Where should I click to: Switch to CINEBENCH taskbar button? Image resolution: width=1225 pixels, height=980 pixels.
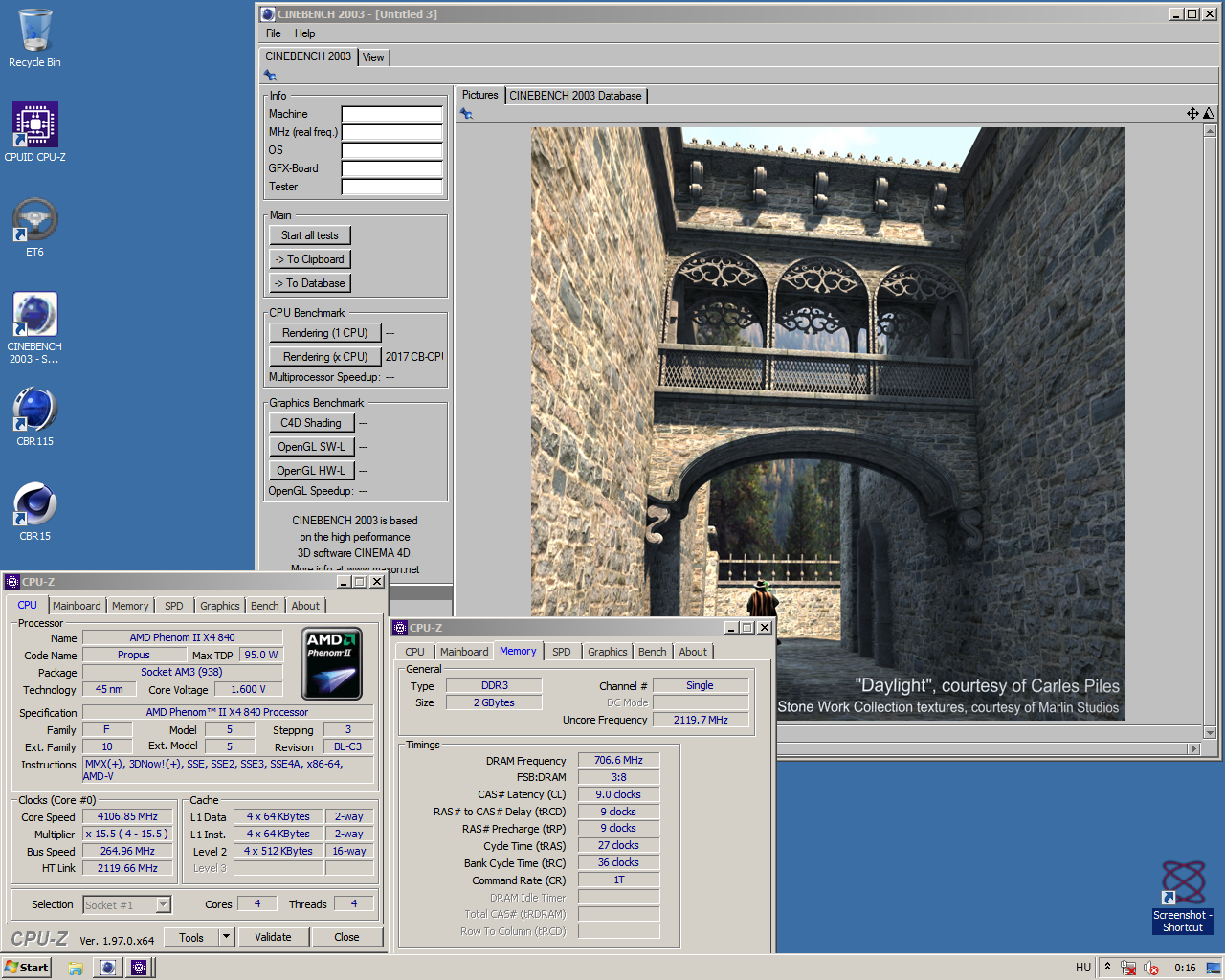[x=108, y=968]
